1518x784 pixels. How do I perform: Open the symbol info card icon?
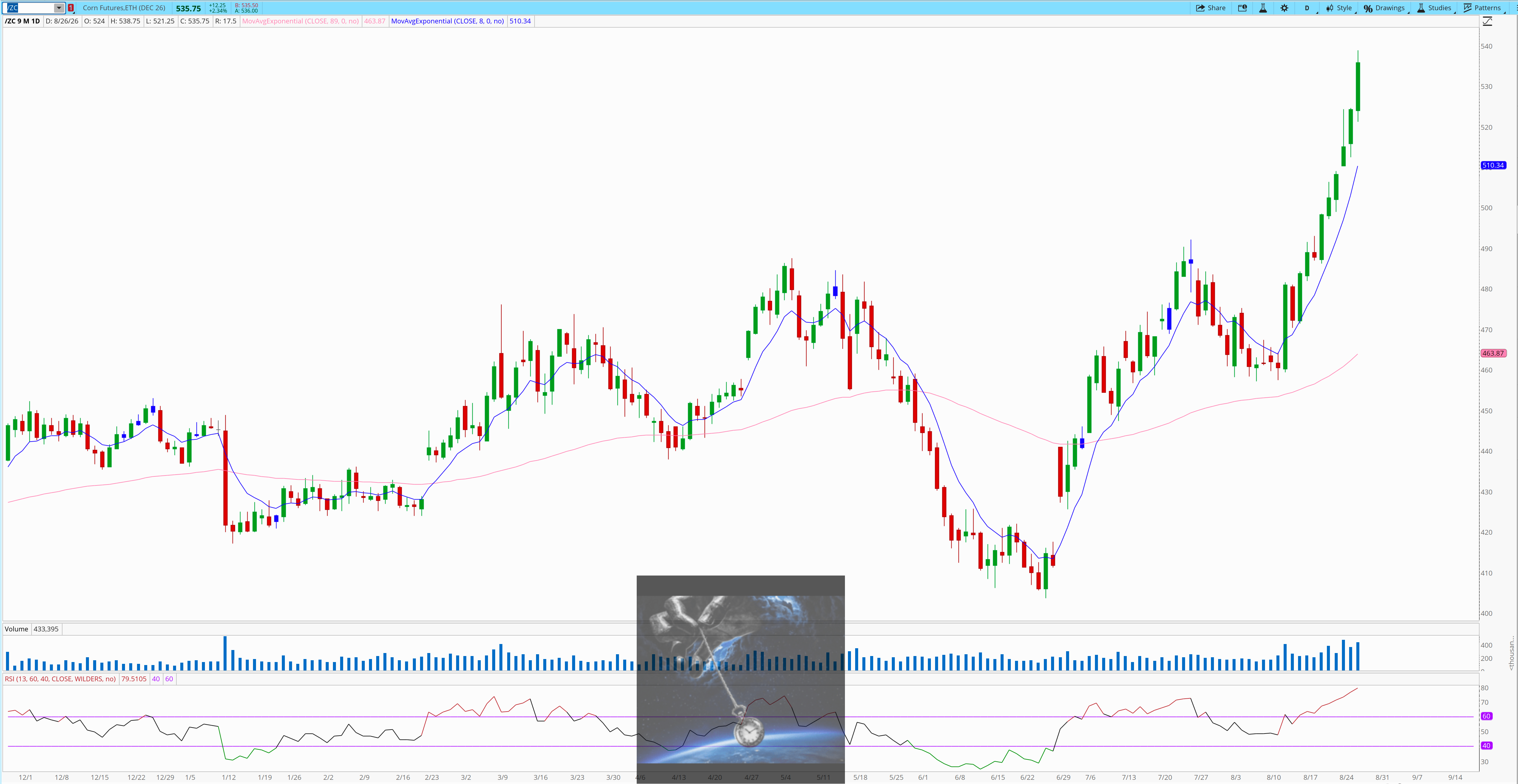point(1242,8)
